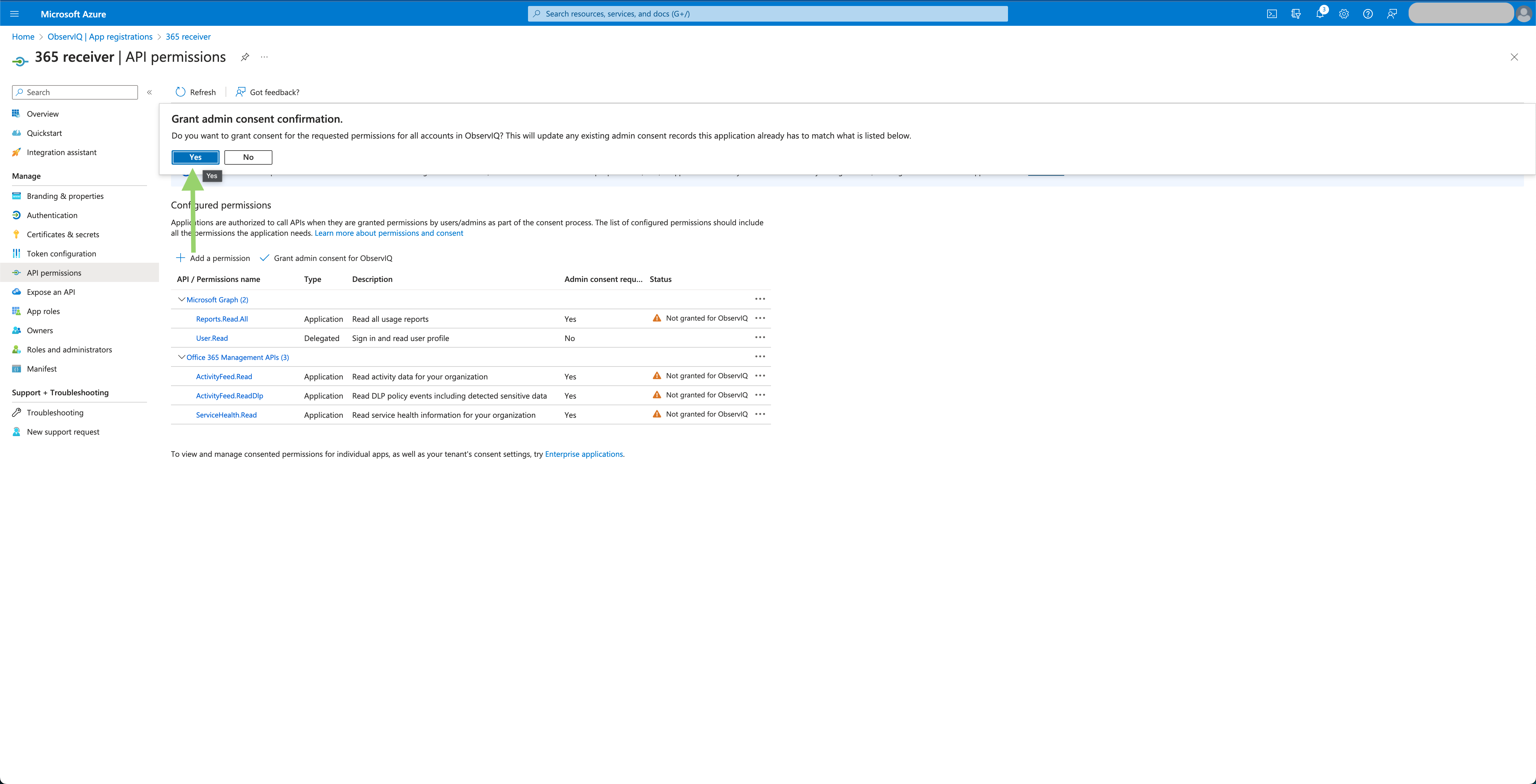Open options menu for Reports.Read.All
Screen dimensions: 1536x784
coord(760,318)
